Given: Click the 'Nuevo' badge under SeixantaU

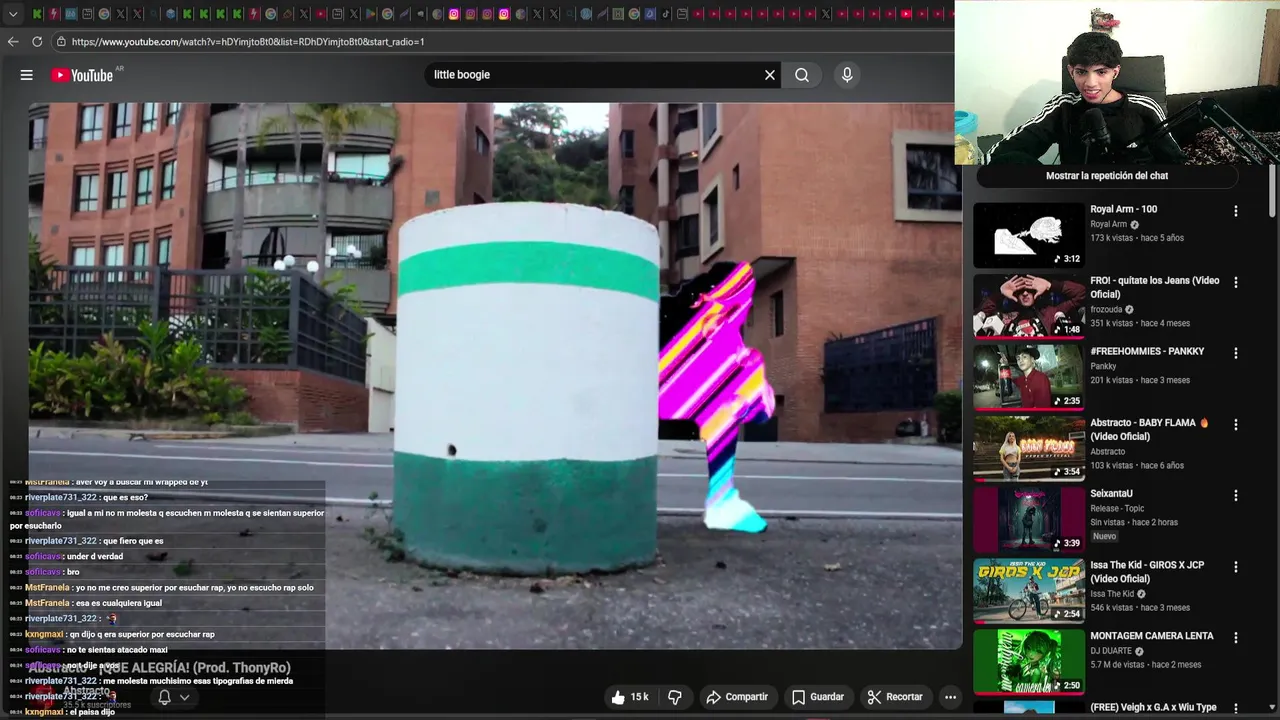Looking at the screenshot, I should click(1104, 536).
